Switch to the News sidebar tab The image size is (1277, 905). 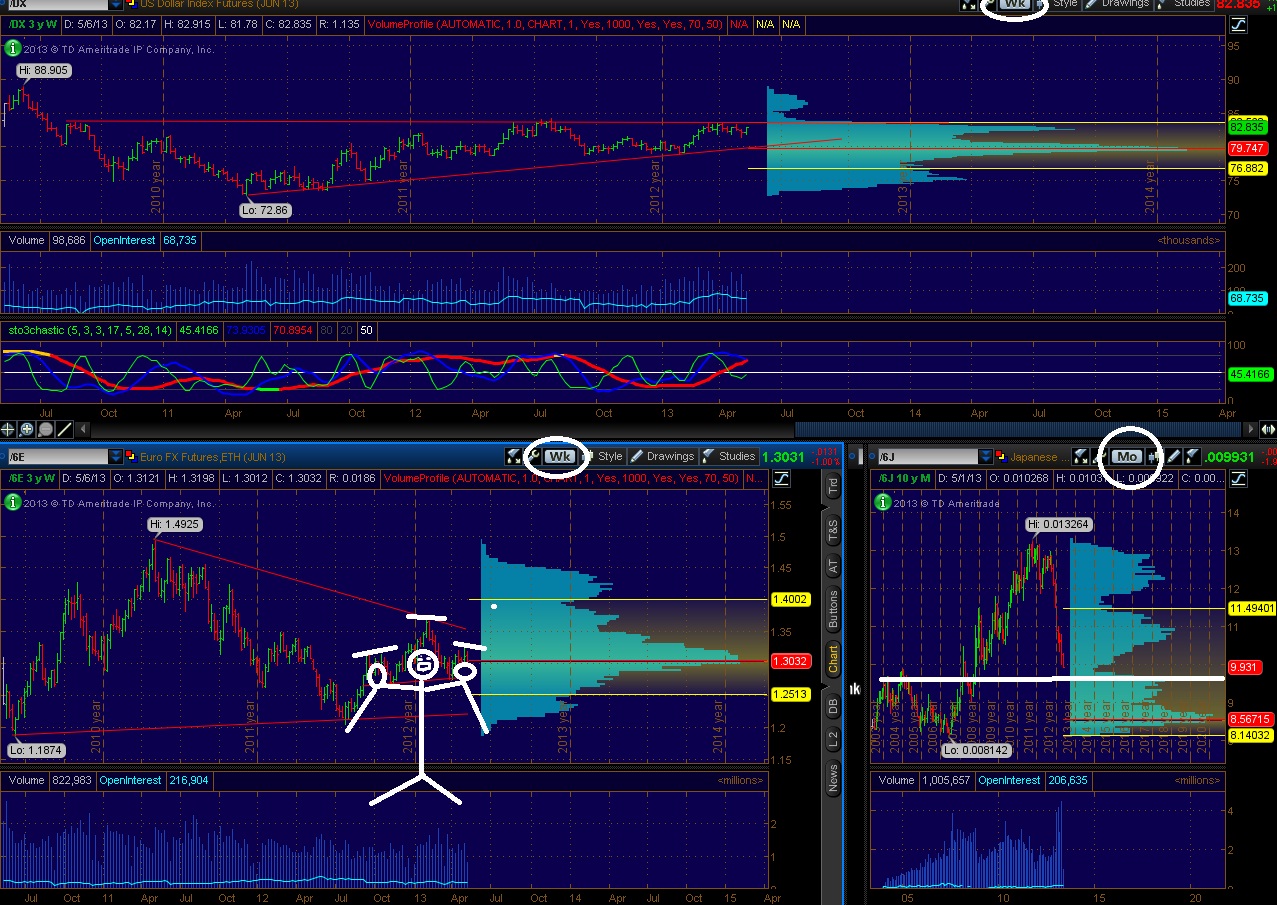coord(833,778)
